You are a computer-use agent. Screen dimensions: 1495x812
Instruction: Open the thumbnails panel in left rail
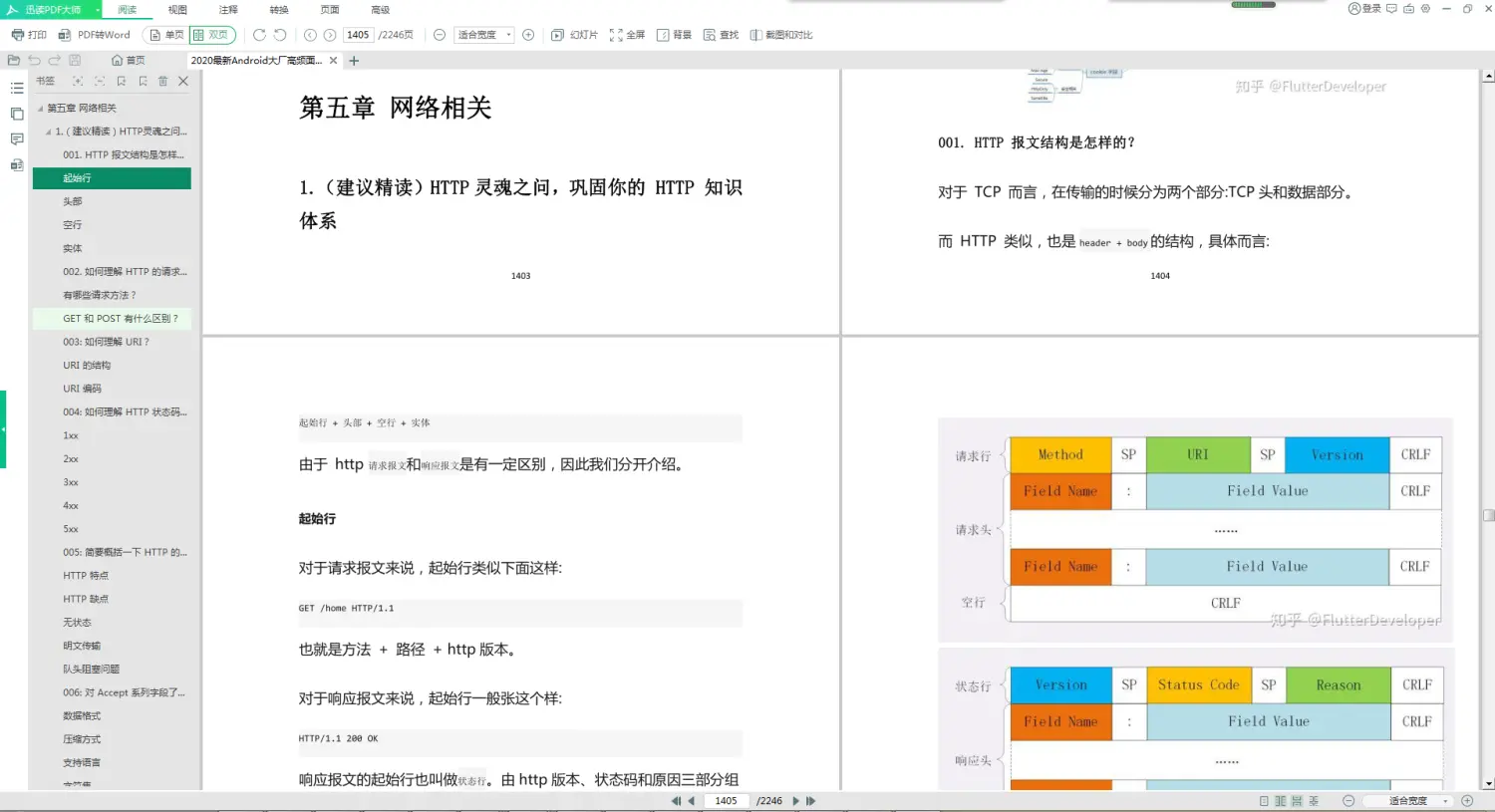[16, 115]
